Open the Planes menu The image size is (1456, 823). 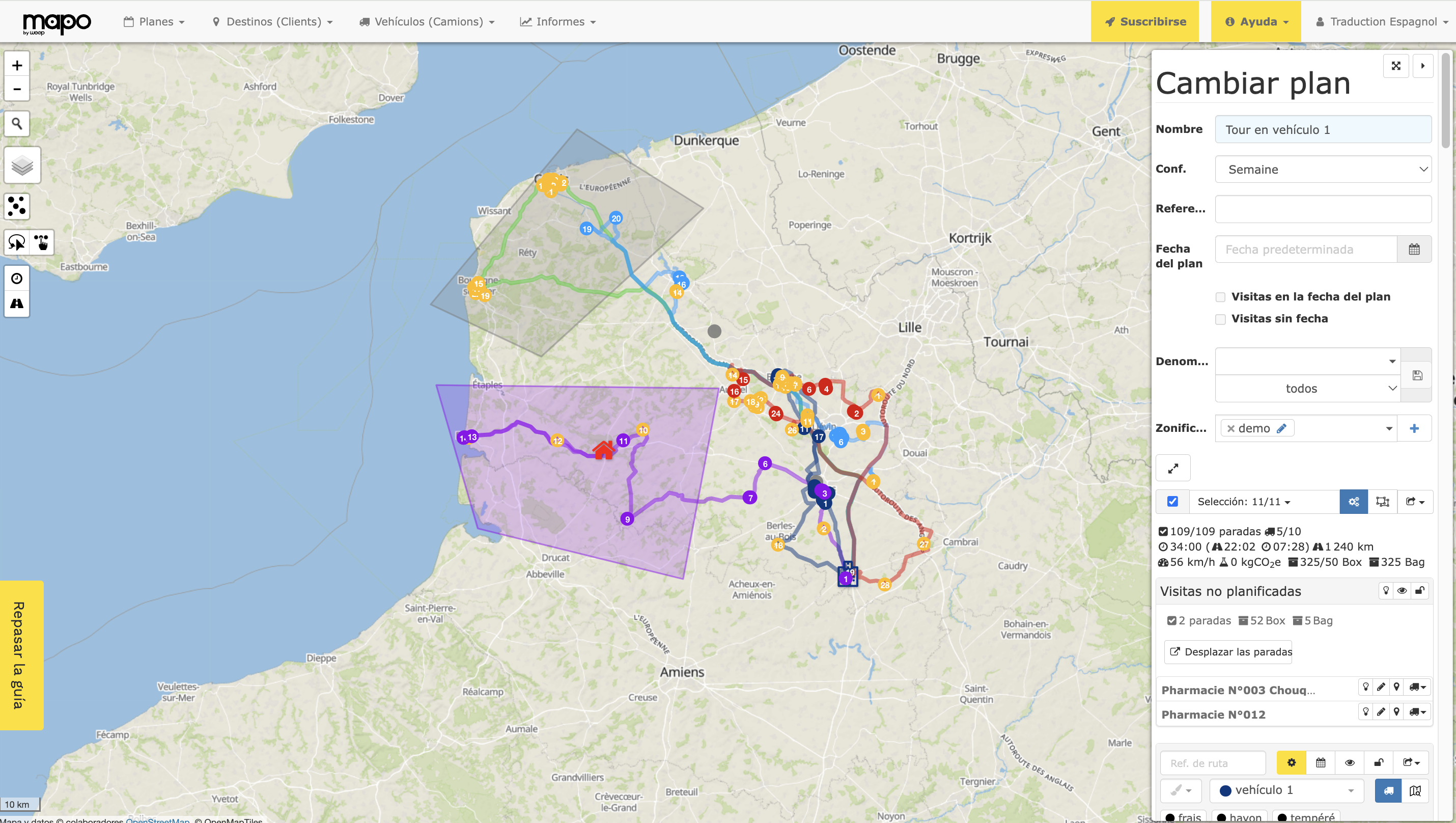[x=154, y=21]
